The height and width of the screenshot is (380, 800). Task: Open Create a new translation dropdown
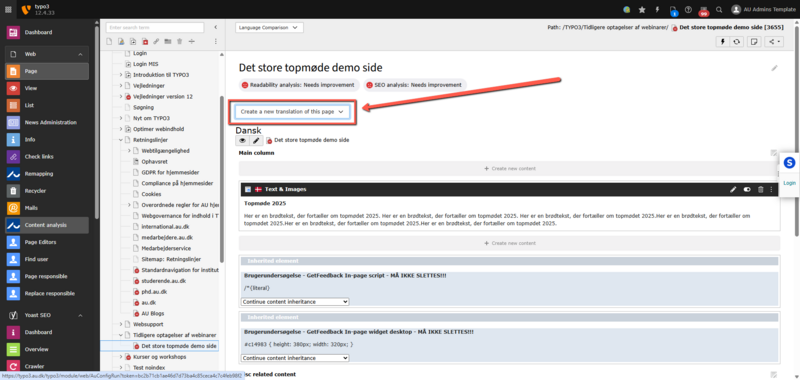292,112
